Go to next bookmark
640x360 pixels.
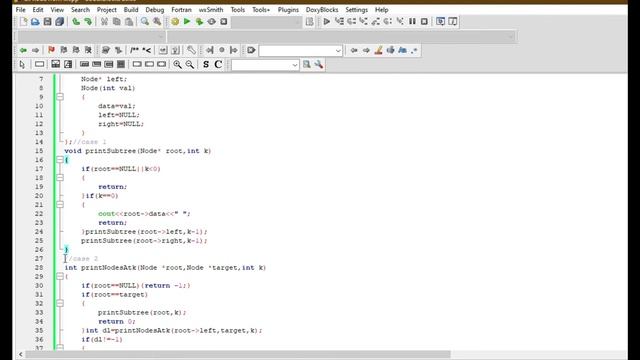[76, 50]
